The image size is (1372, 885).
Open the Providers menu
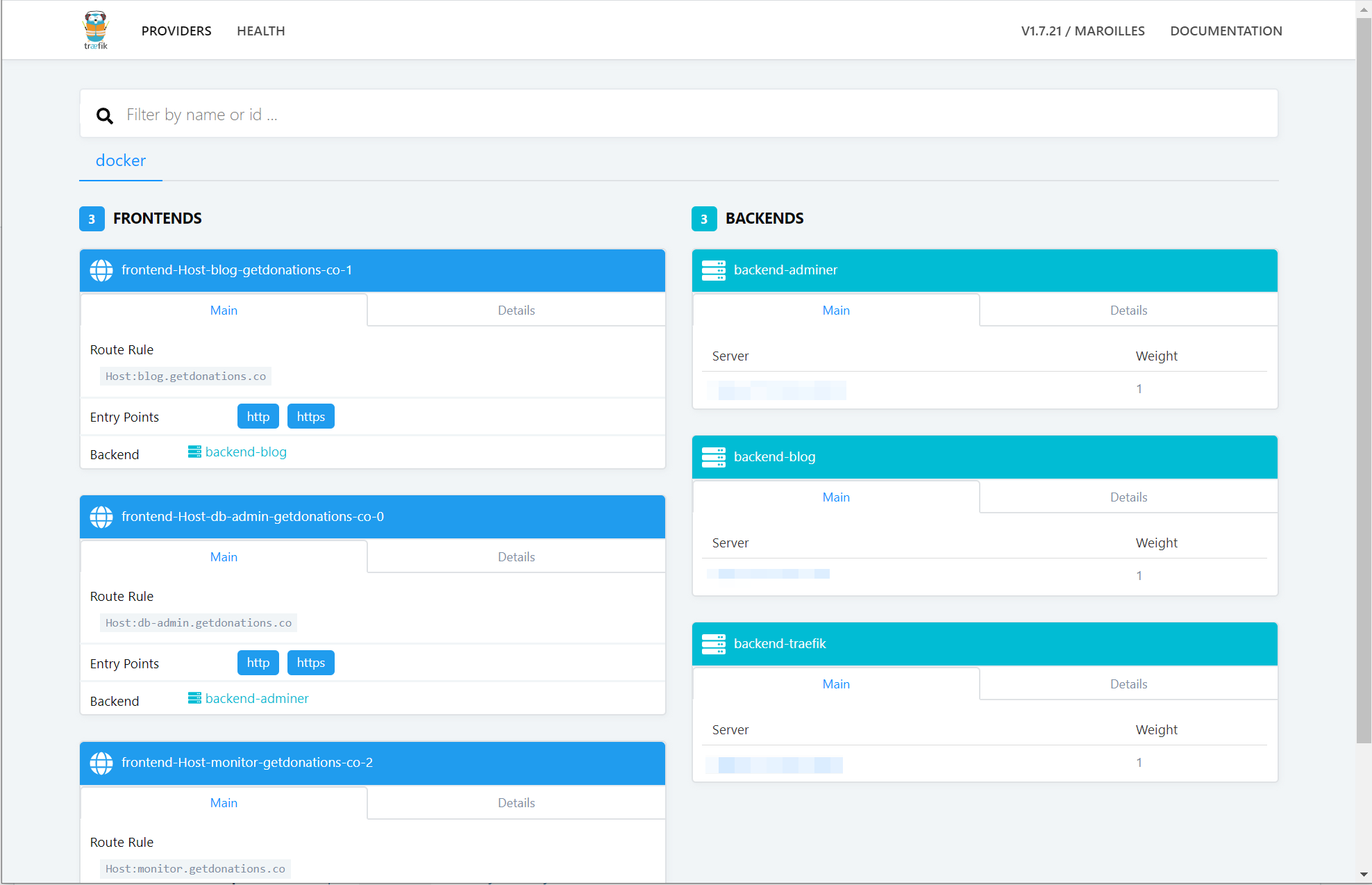[176, 31]
